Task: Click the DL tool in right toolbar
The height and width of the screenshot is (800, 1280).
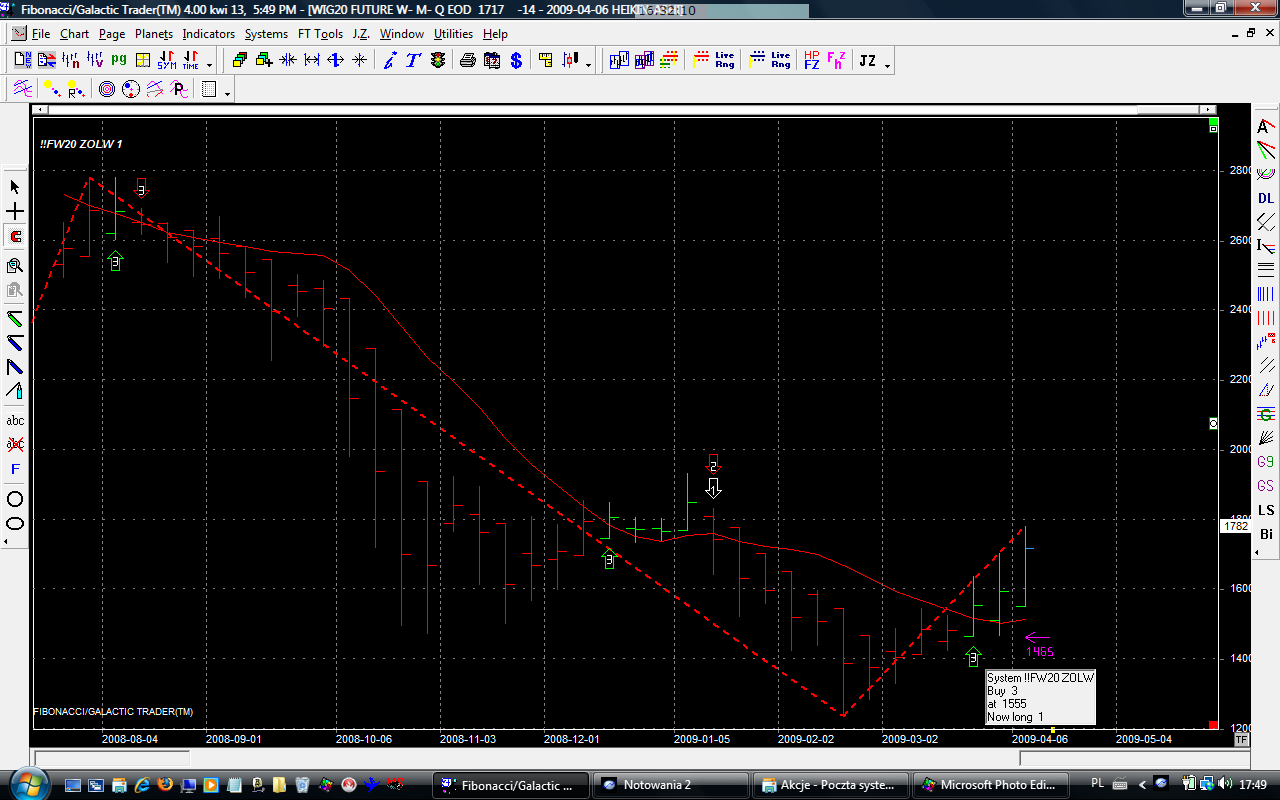Action: click(1266, 198)
